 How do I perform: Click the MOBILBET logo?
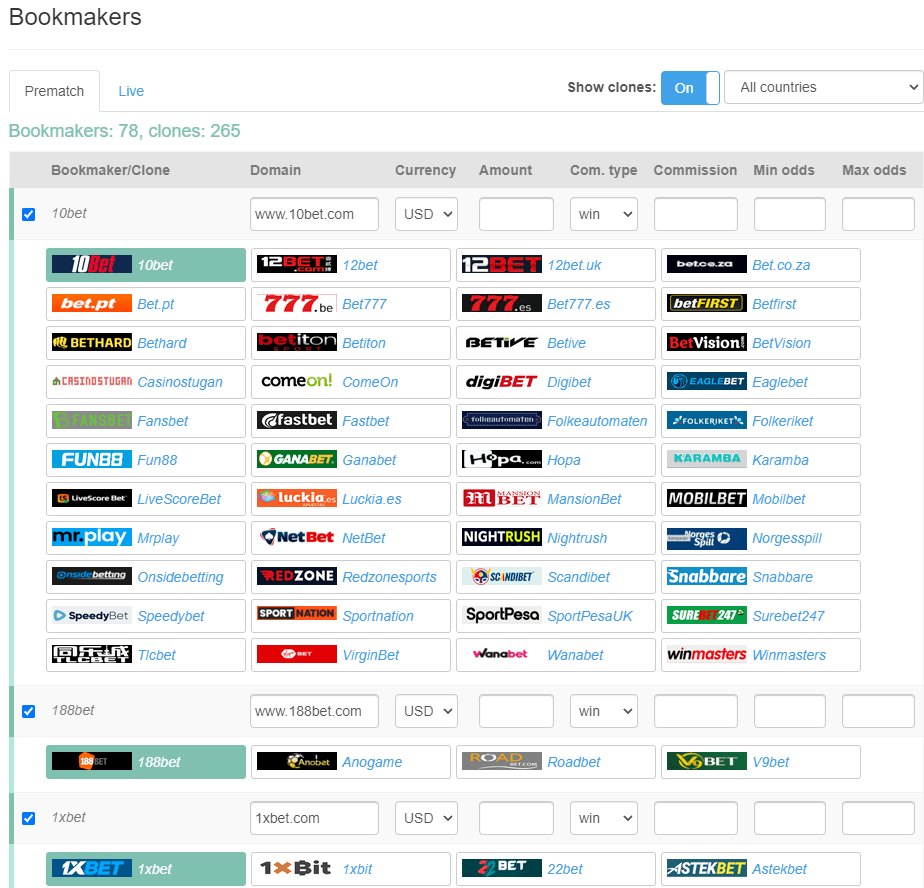coord(707,498)
